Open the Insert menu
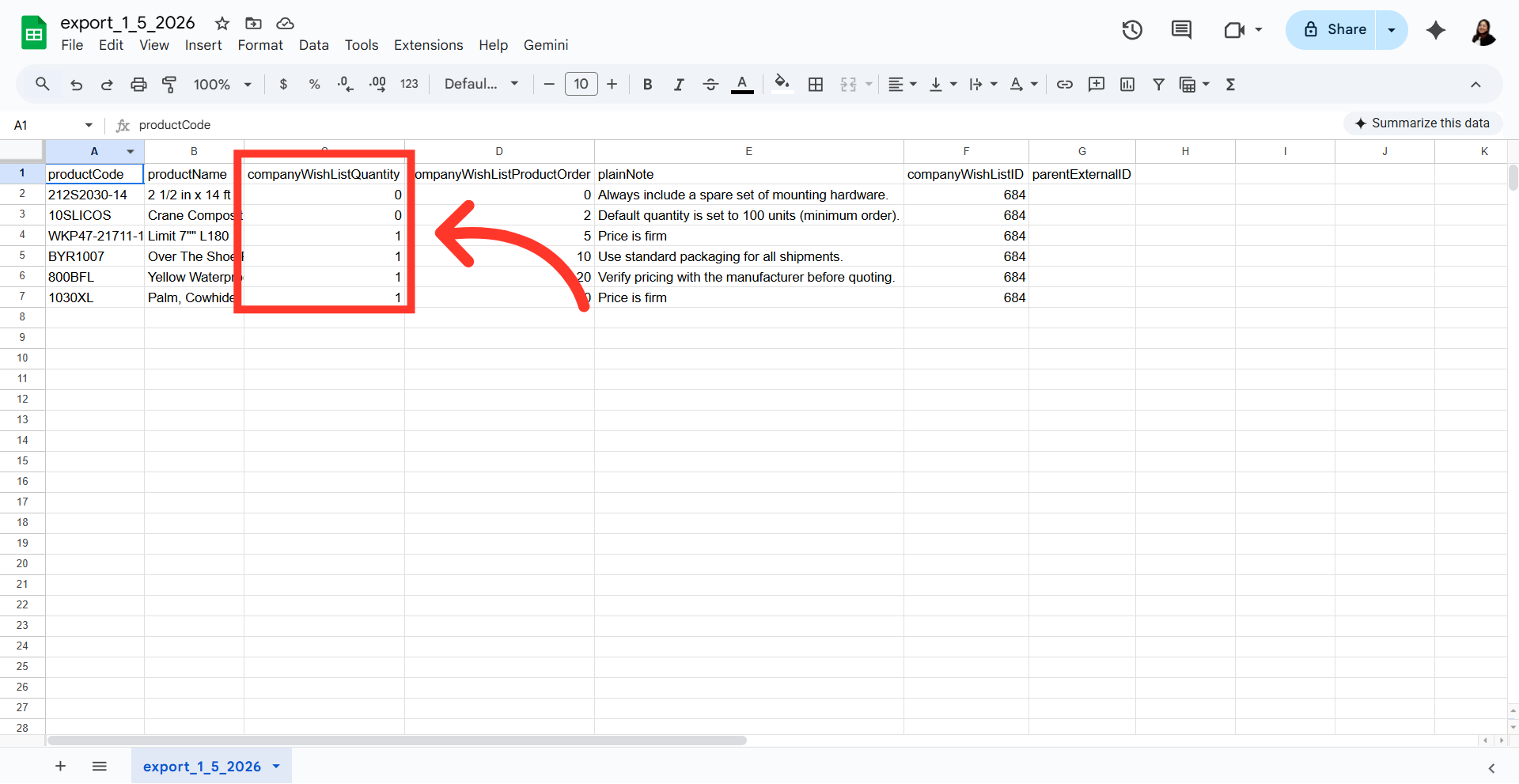This screenshot has width=1519, height=784. (203, 45)
